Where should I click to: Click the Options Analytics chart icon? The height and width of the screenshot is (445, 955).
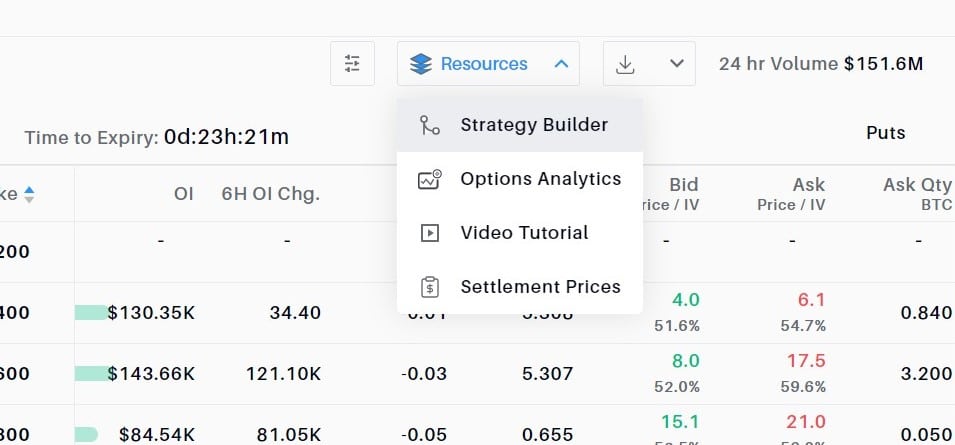[430, 180]
